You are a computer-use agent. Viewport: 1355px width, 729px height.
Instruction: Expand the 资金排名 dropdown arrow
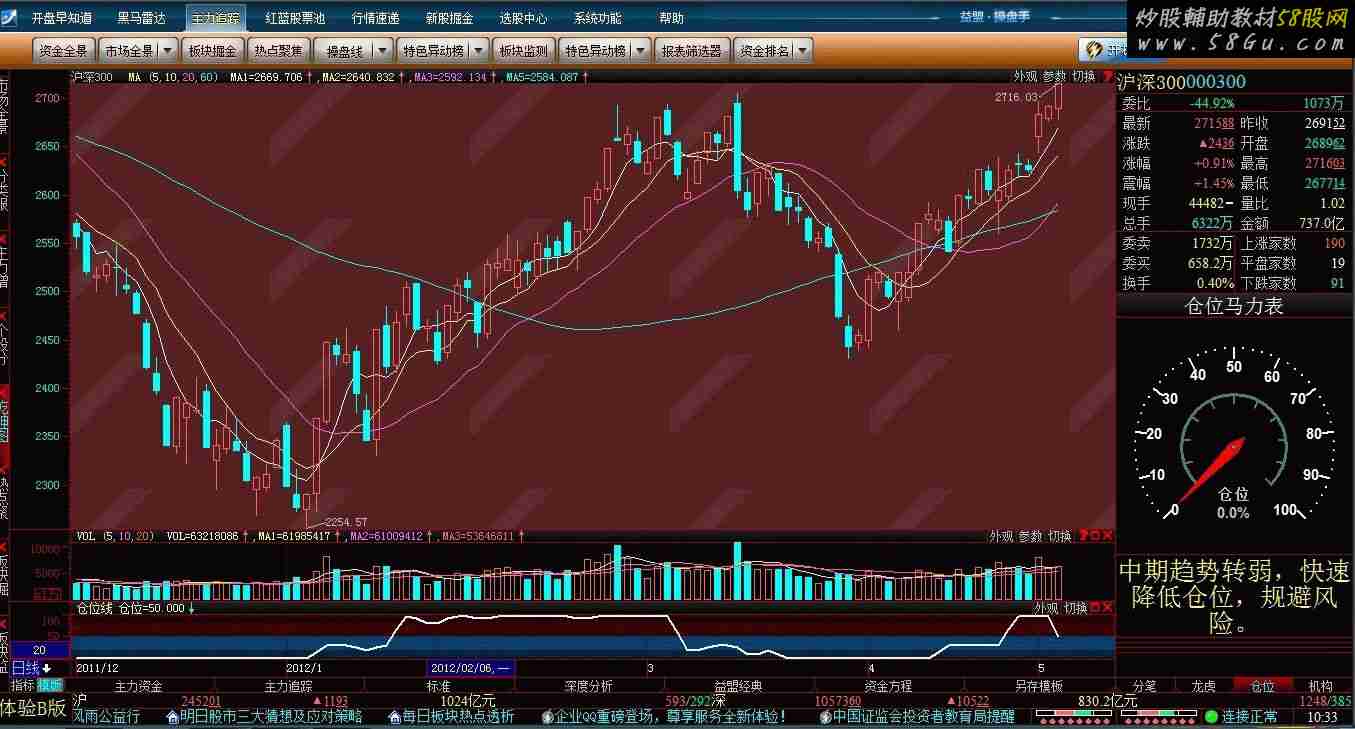[804, 50]
